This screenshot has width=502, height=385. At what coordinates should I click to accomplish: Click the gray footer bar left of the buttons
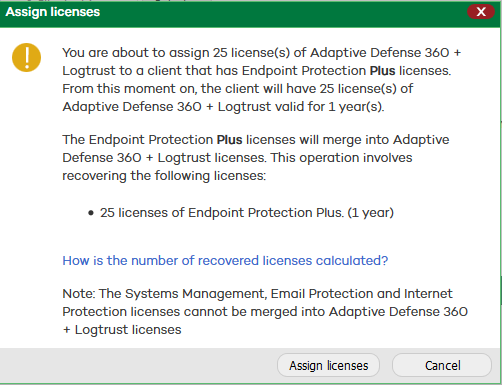tap(138, 365)
